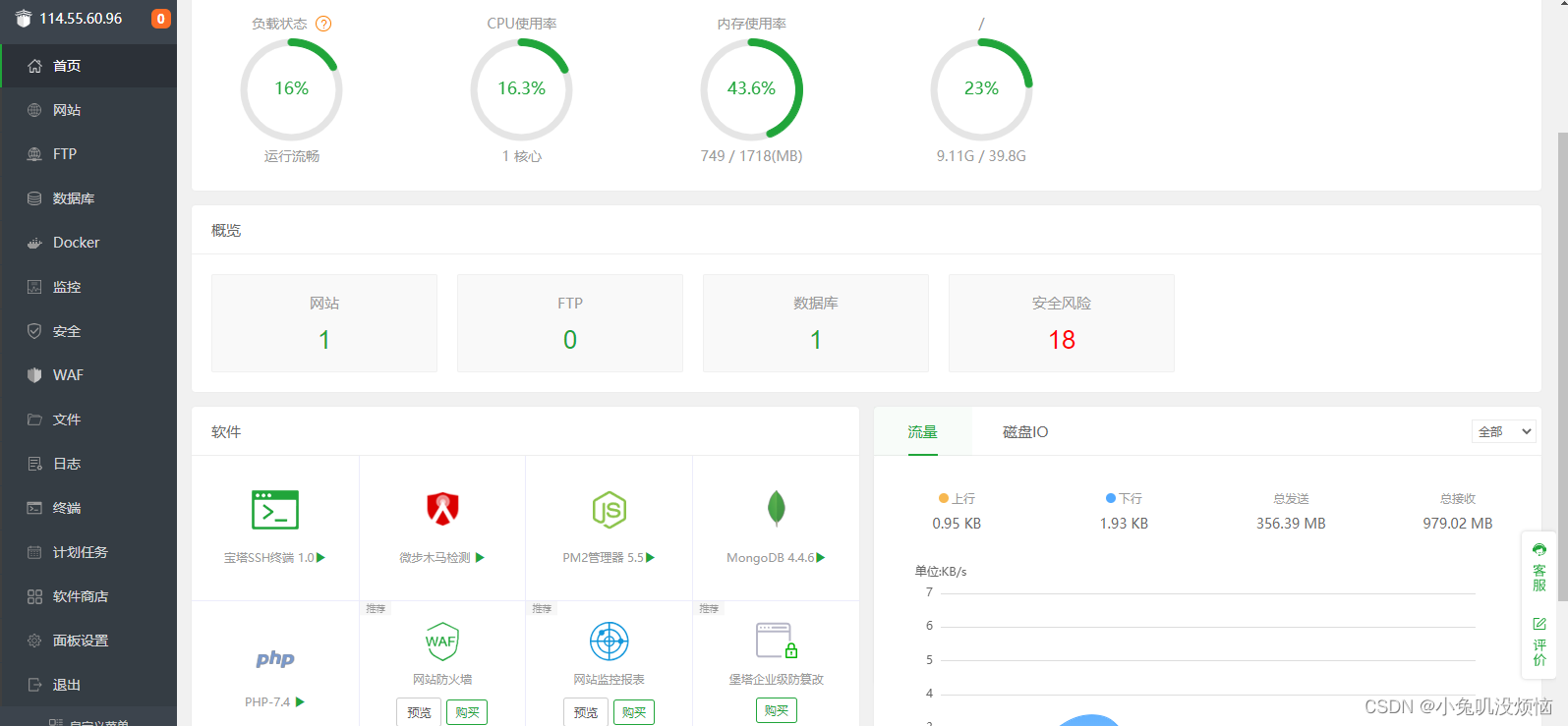
Task: Click 购买 under 网站监控报表
Action: (x=634, y=712)
